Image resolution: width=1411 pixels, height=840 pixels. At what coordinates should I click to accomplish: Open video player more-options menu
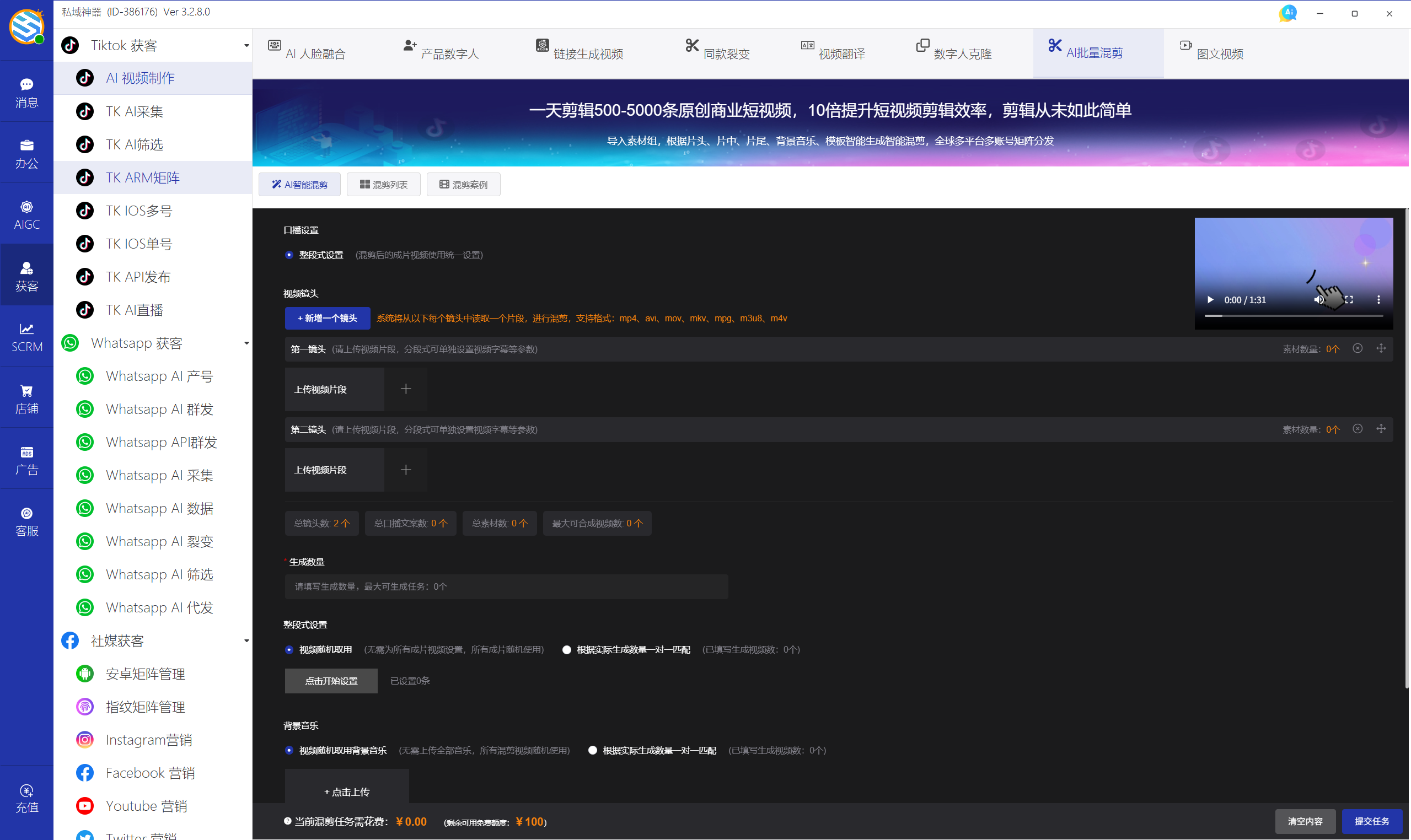1378,300
